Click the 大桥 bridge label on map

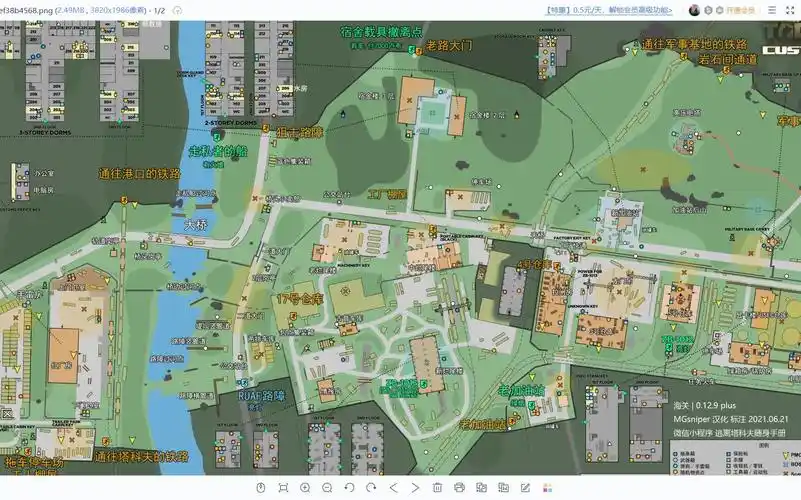coord(196,226)
